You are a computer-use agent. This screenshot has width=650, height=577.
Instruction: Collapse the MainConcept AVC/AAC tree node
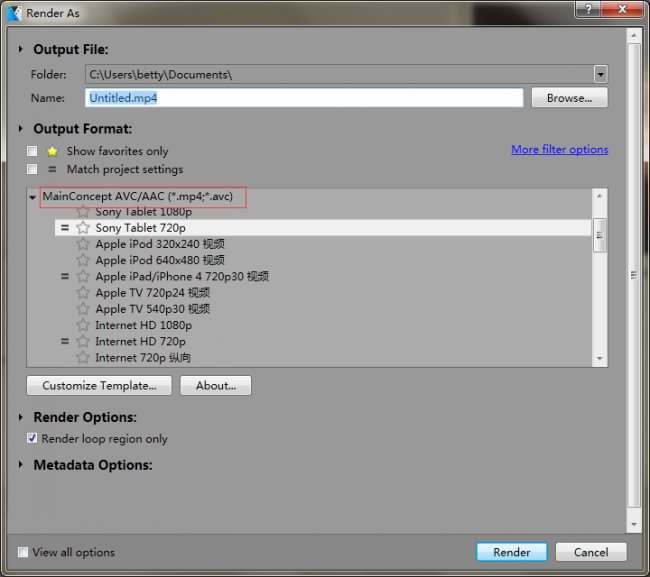click(x=32, y=197)
